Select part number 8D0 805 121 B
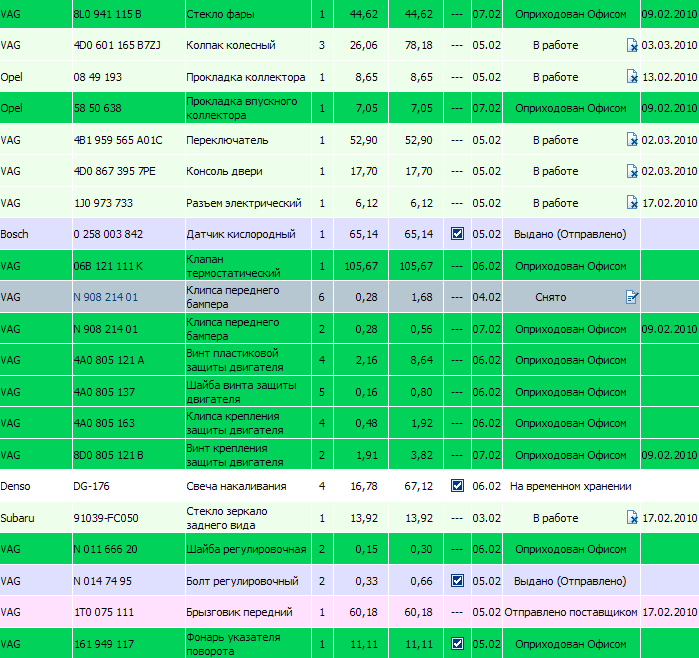The height and width of the screenshot is (658, 699). [x=108, y=455]
